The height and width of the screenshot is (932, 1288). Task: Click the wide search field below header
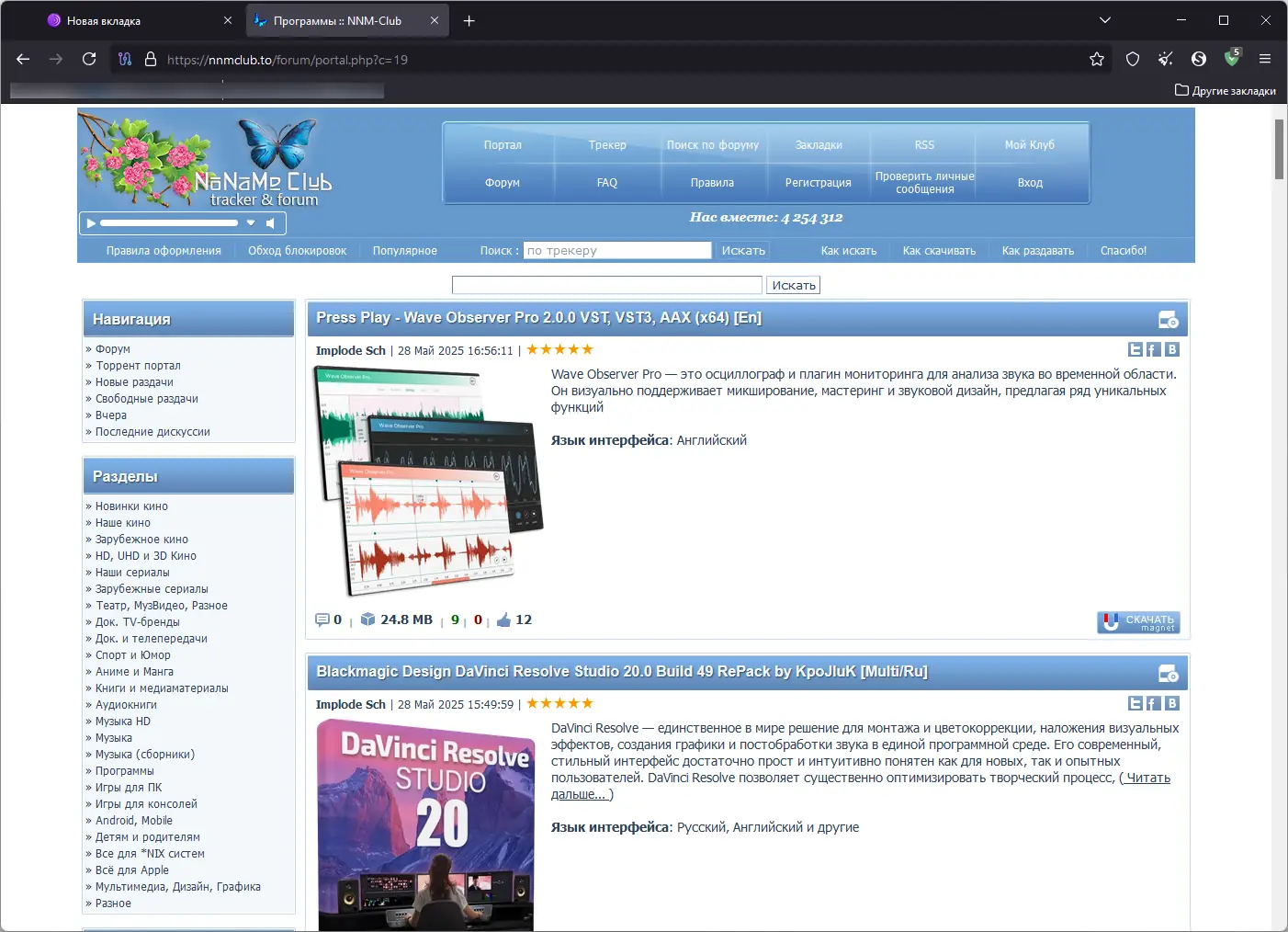[x=607, y=285]
